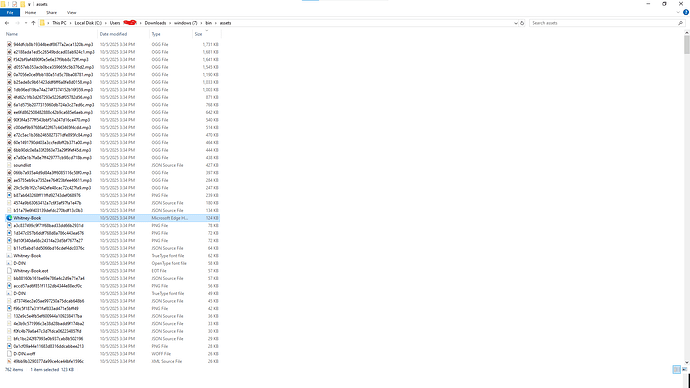The width and height of the screenshot is (690, 388).
Task: Click icon of the 180 KB JSON file
Action: pyautogui.click(x=9, y=203)
